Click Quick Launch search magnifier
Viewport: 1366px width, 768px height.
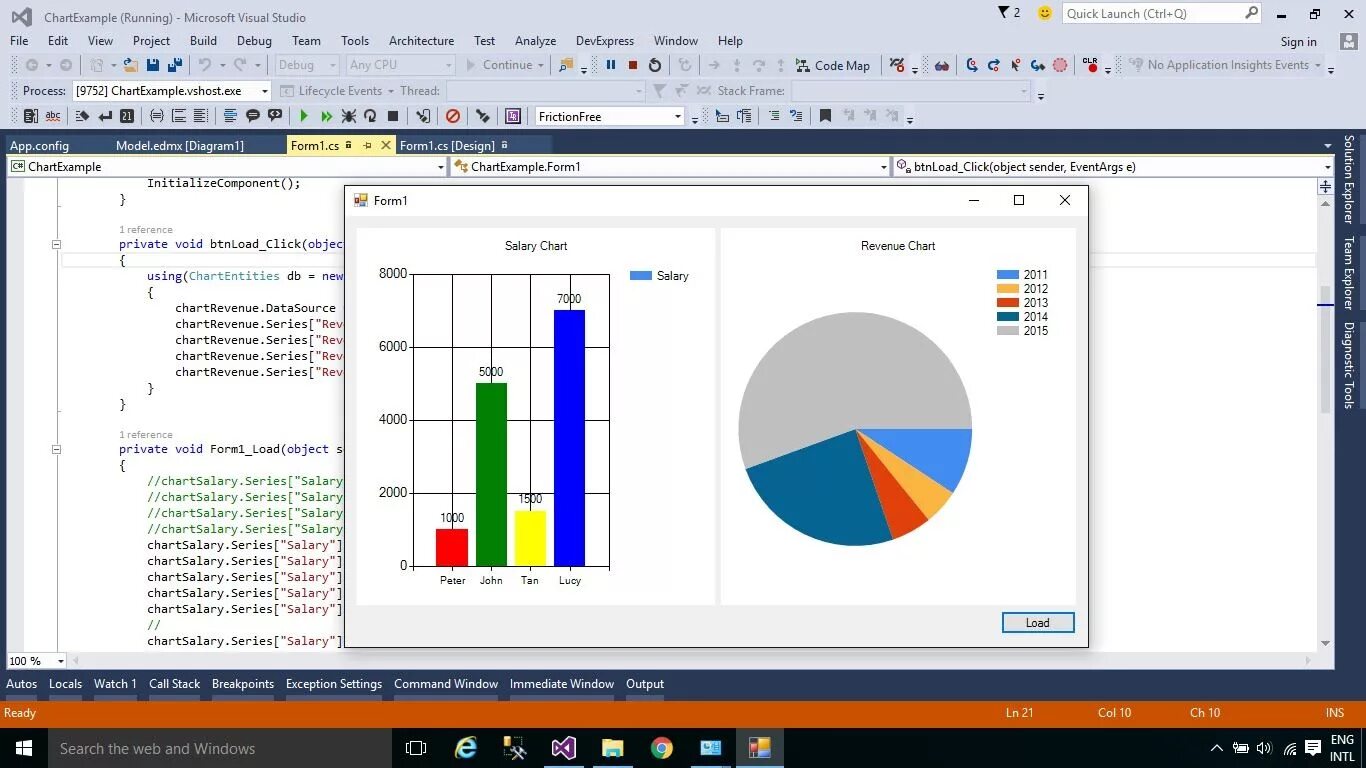pyautogui.click(x=1251, y=13)
